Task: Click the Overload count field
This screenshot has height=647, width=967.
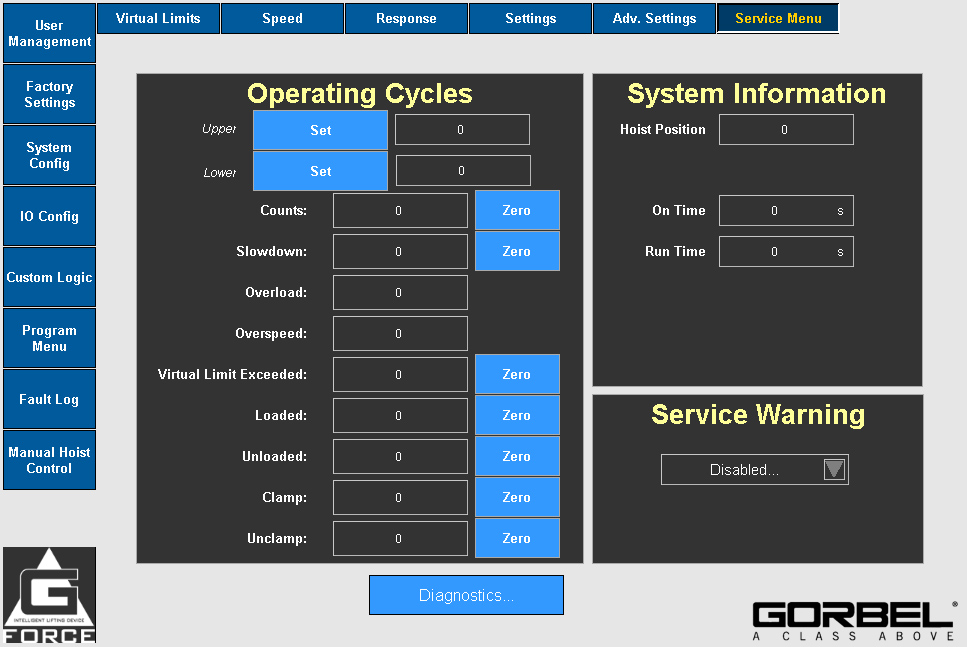Action: tap(399, 293)
